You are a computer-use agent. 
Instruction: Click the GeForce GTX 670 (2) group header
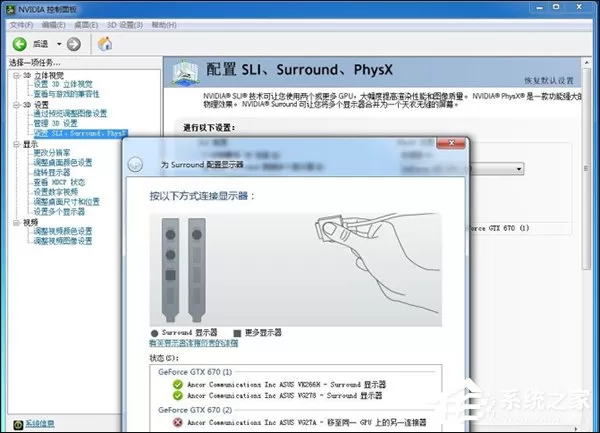click(x=195, y=410)
